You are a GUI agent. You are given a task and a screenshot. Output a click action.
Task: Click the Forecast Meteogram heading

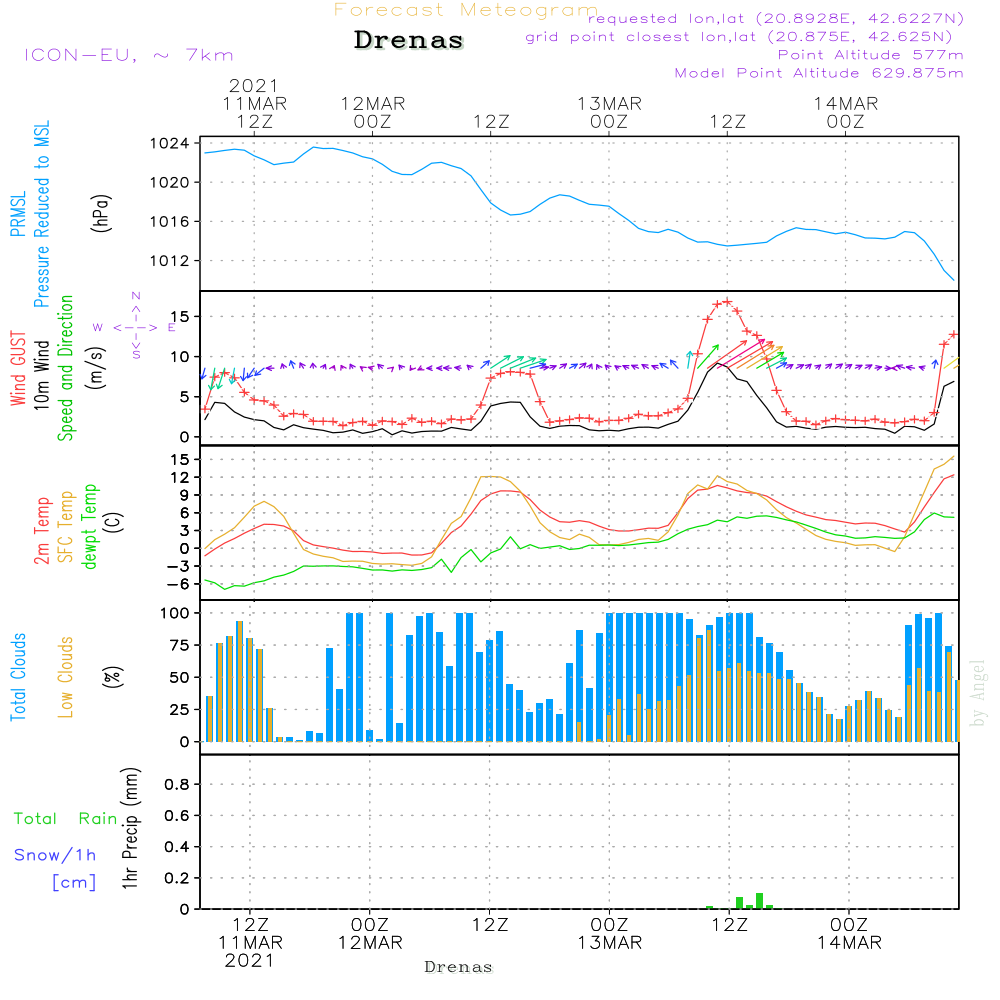[x=465, y=10]
